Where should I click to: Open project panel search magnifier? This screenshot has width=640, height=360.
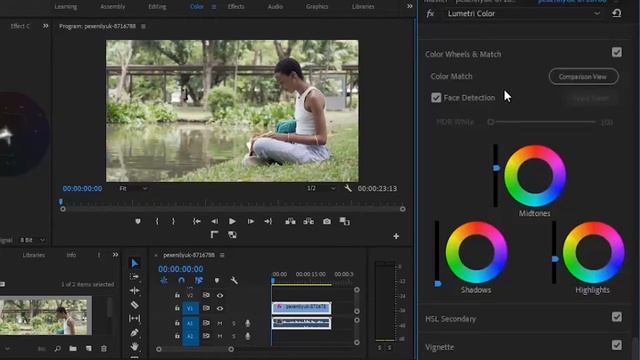point(58,349)
